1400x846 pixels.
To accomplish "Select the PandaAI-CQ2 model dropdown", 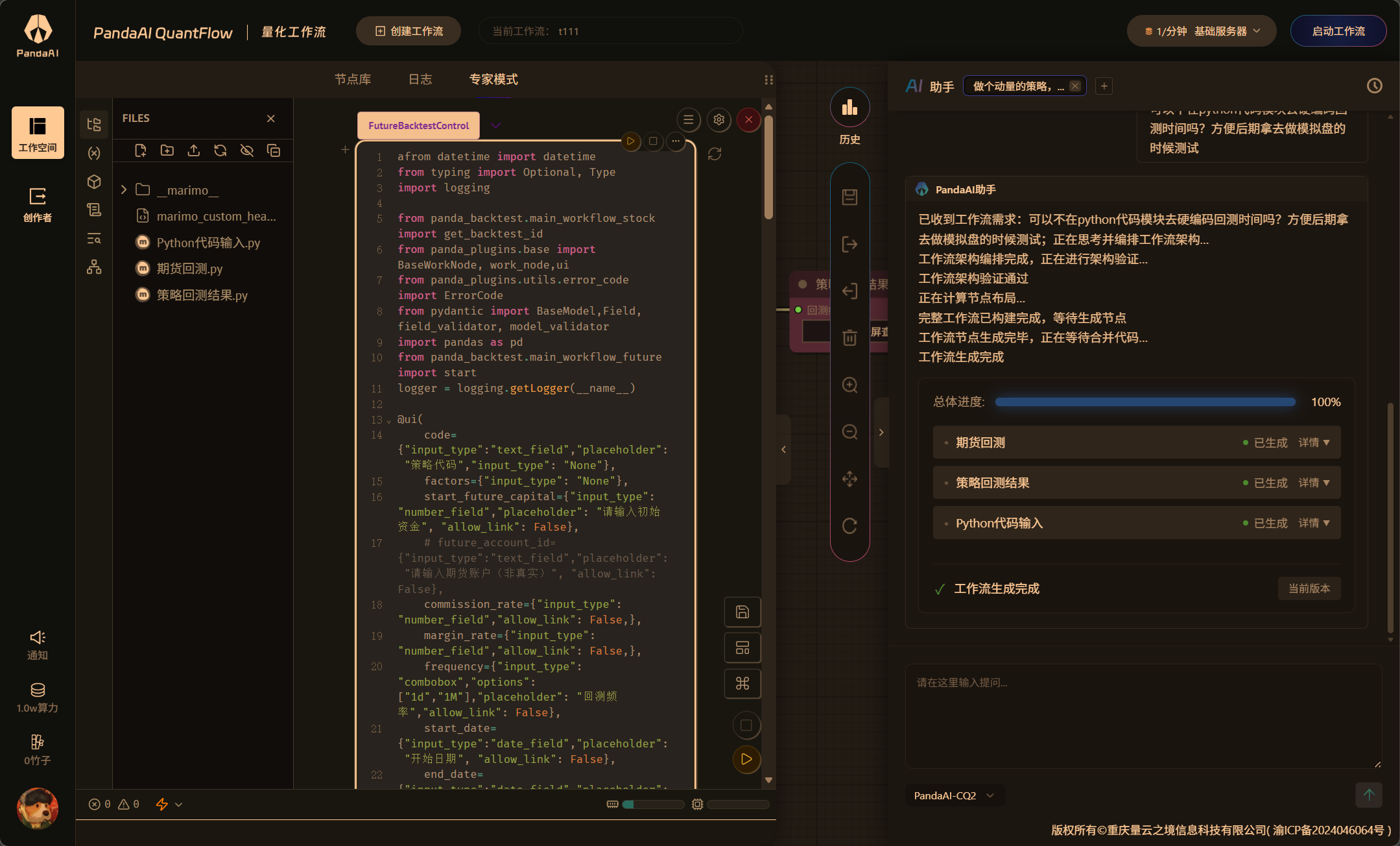I will (955, 795).
